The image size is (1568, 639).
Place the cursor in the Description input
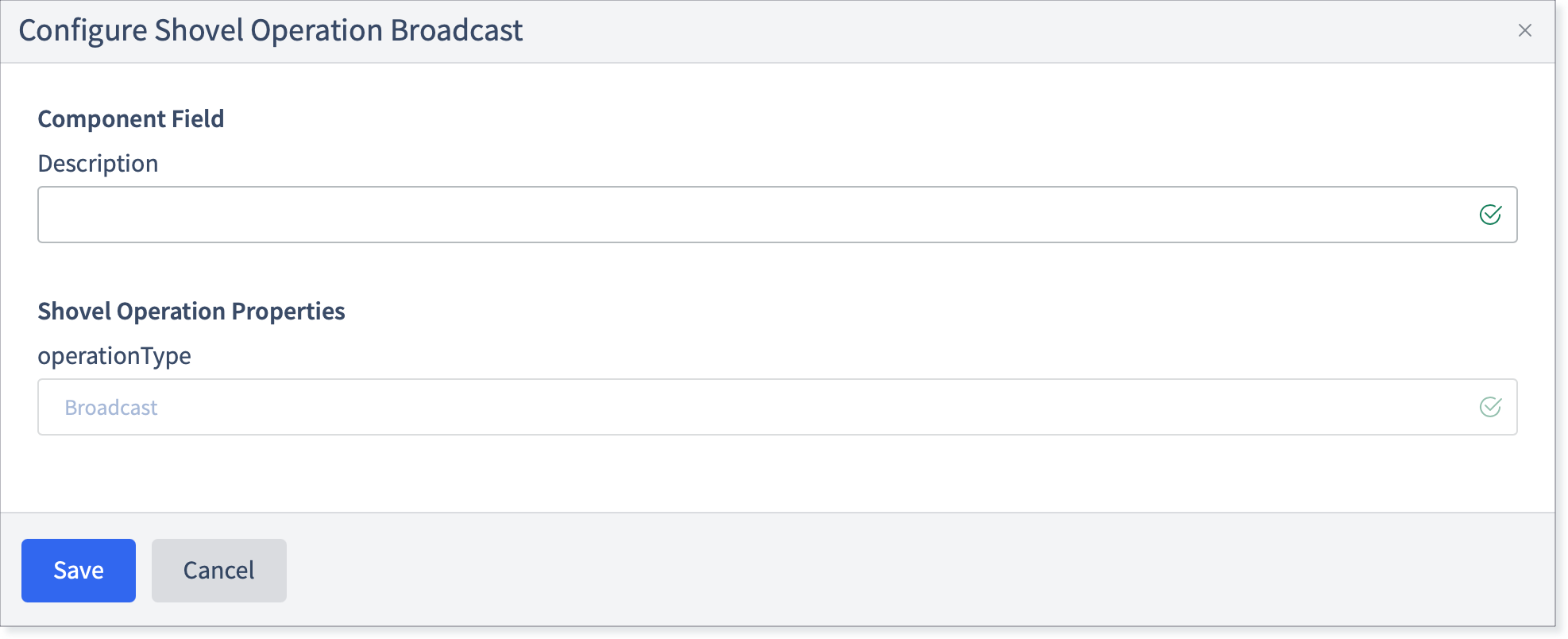777,215
